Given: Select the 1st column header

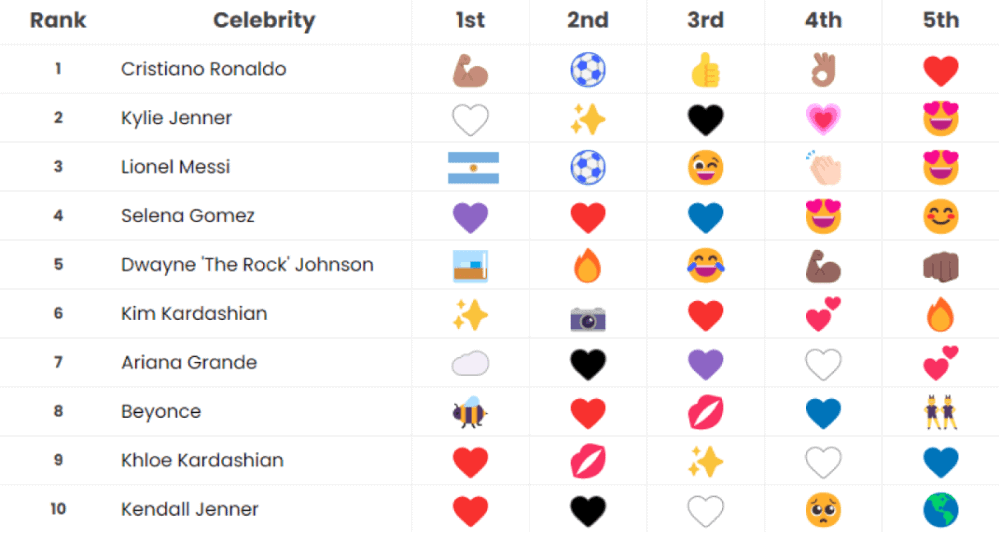Looking at the screenshot, I should pos(470,20).
